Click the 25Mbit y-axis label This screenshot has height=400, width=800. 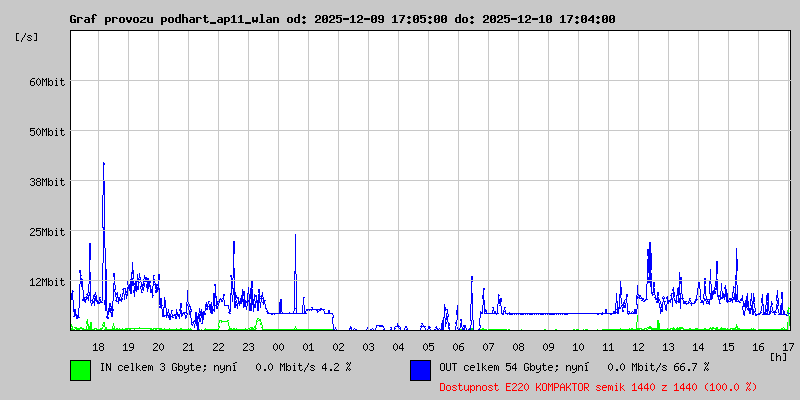pos(47,232)
